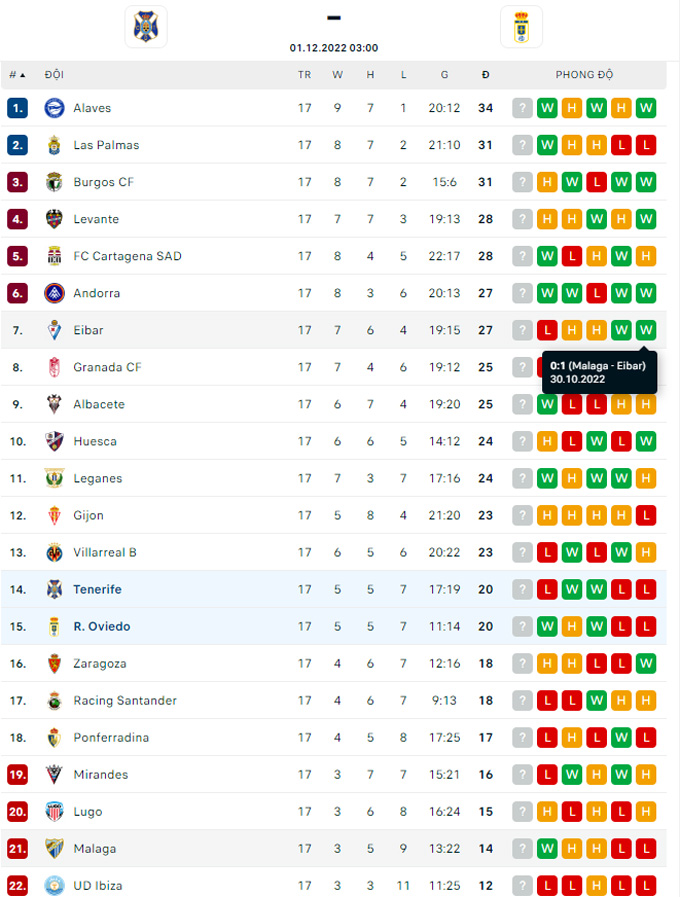
Task: Click Alaves's gray ? upcoming match badge
Action: coord(522,108)
